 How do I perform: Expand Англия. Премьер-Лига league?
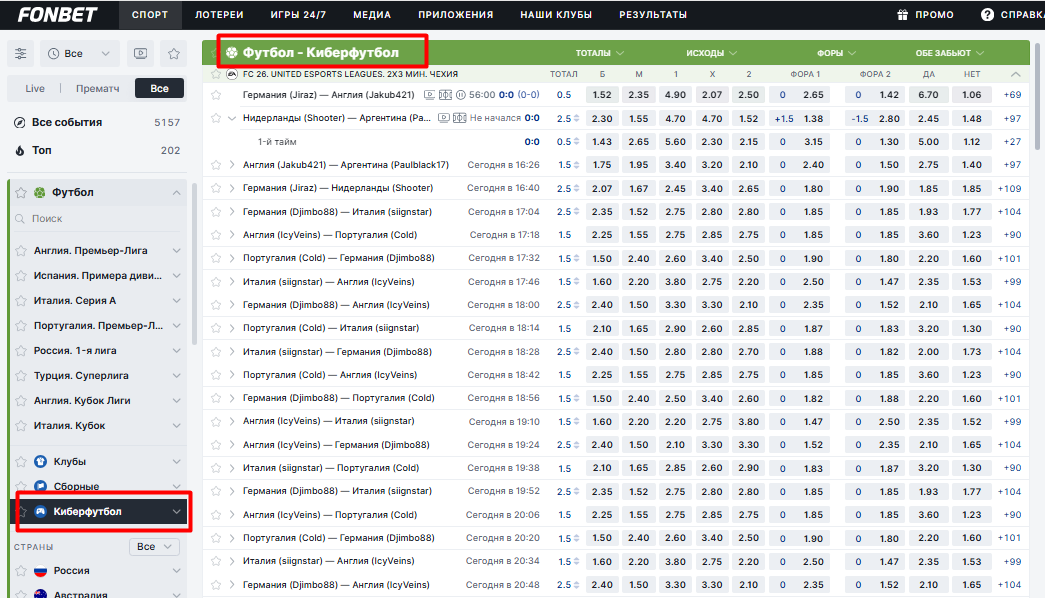click(177, 251)
